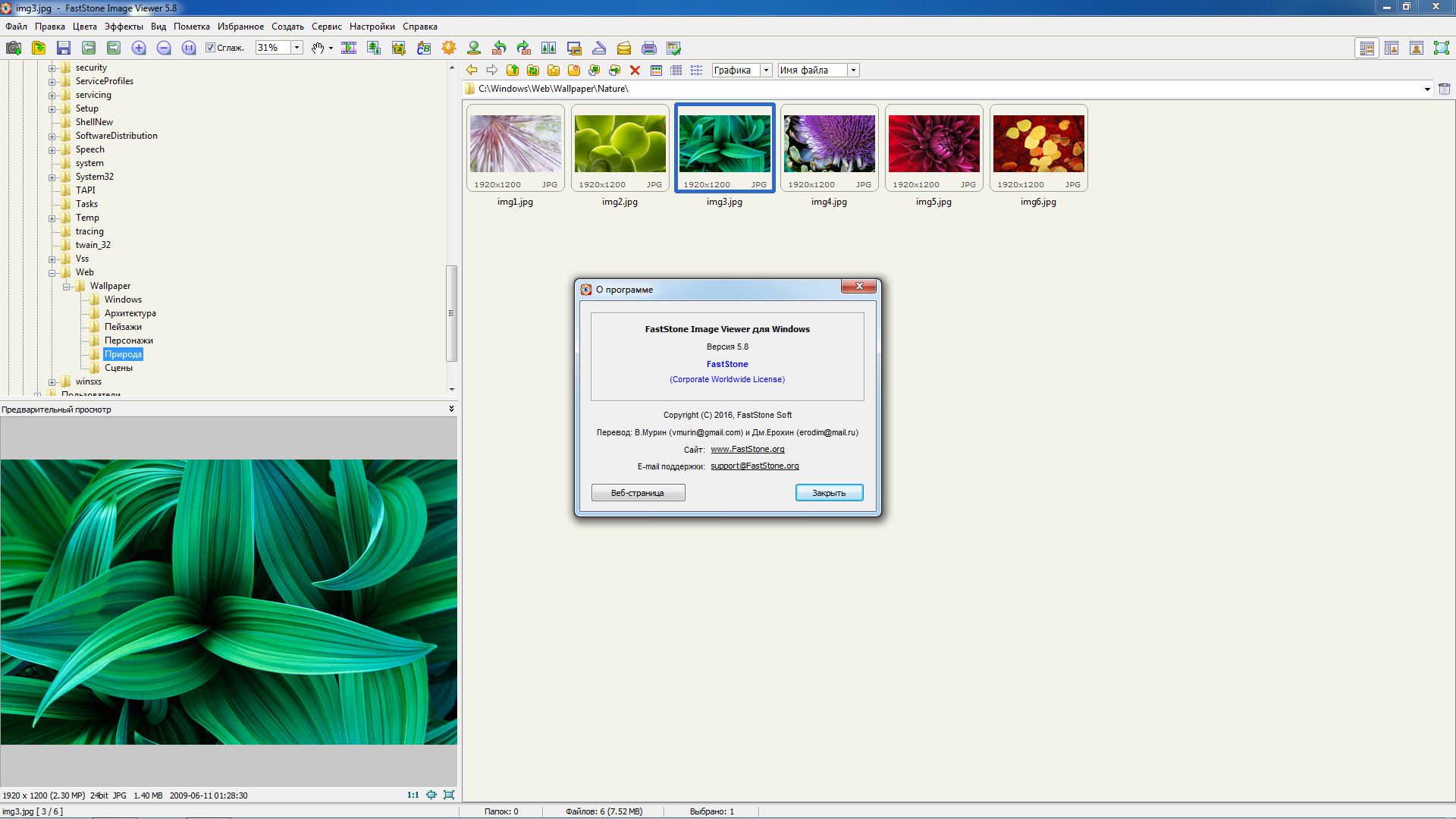Viewport: 1456px width, 819px height.
Task: Select the Пейзажи folder in tree
Action: [123, 327]
